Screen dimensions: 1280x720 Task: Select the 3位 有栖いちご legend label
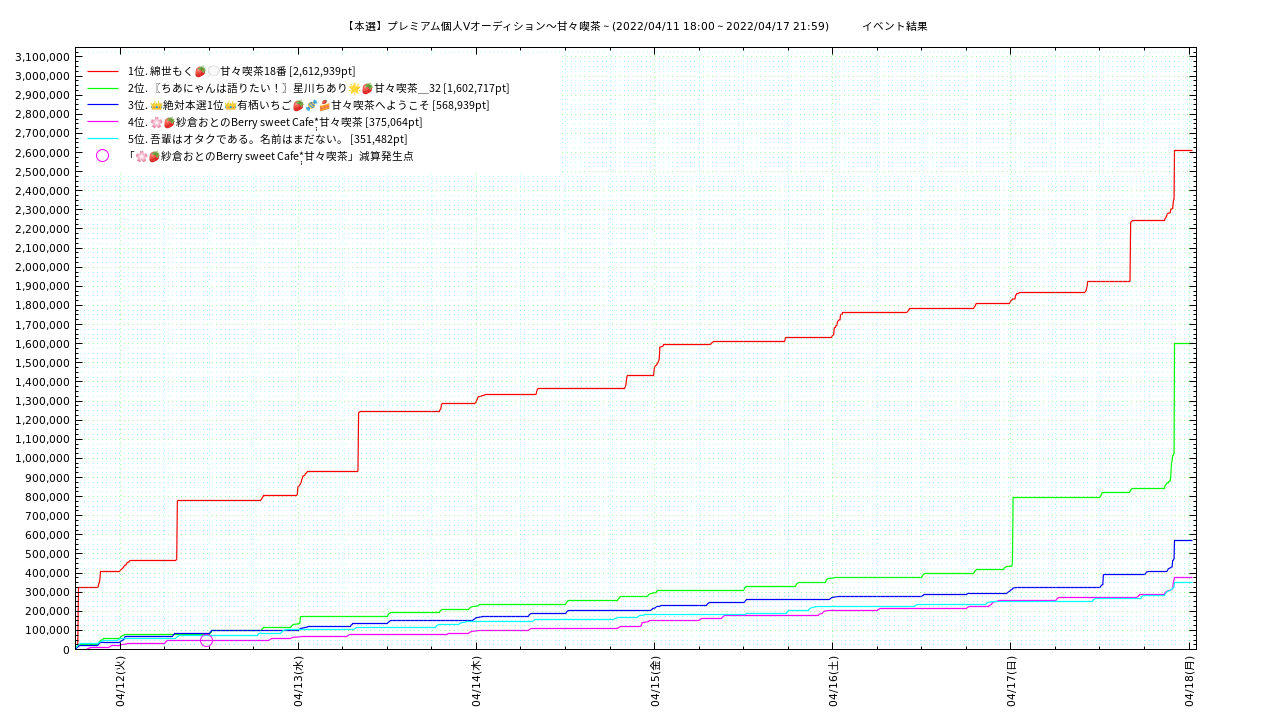pos(308,105)
